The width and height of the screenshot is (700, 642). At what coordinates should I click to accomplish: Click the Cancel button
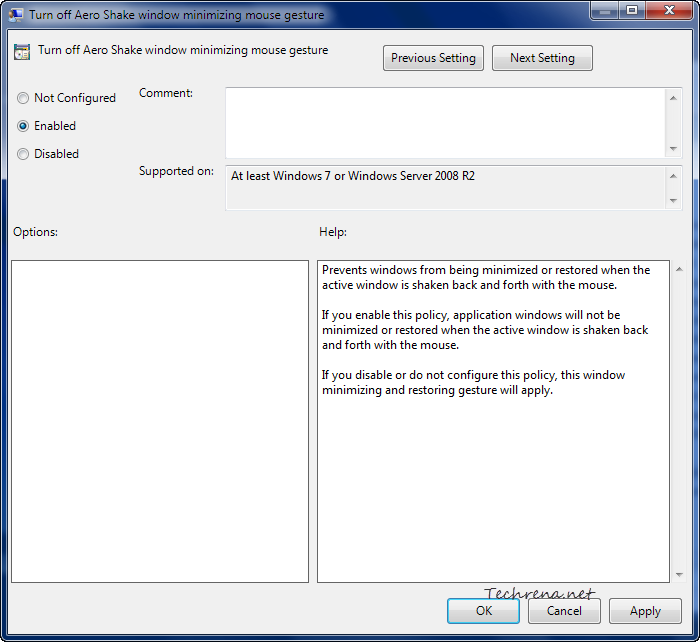click(564, 611)
